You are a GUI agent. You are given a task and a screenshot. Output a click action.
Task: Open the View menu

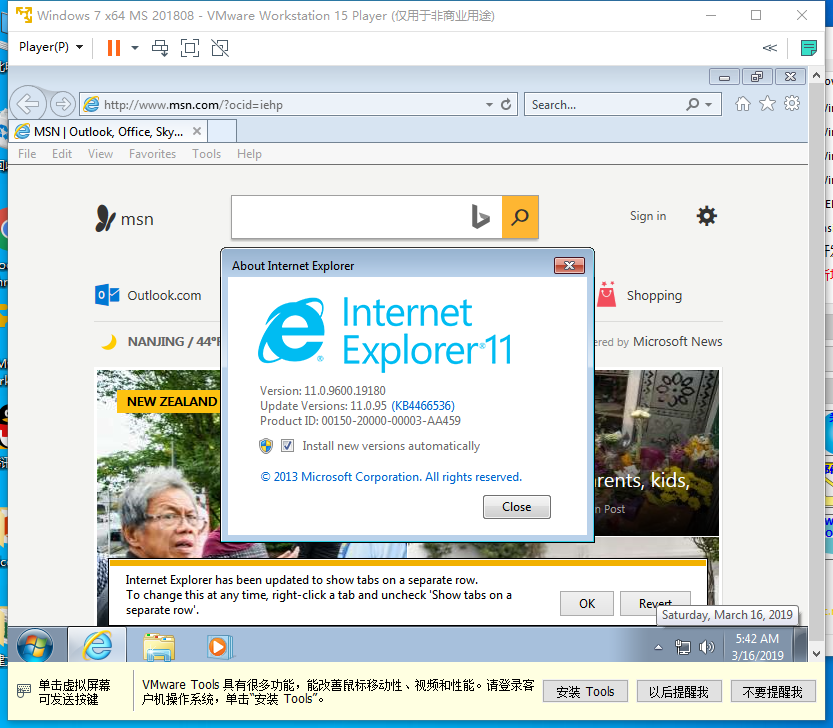click(100, 154)
